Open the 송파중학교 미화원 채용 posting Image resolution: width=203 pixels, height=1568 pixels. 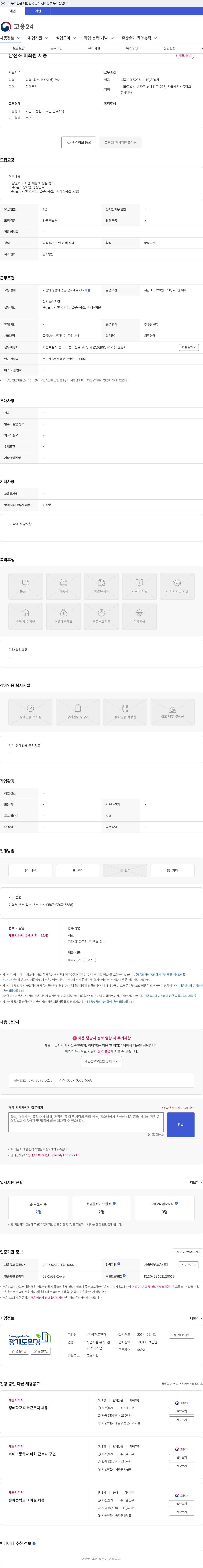tap(26, 1500)
